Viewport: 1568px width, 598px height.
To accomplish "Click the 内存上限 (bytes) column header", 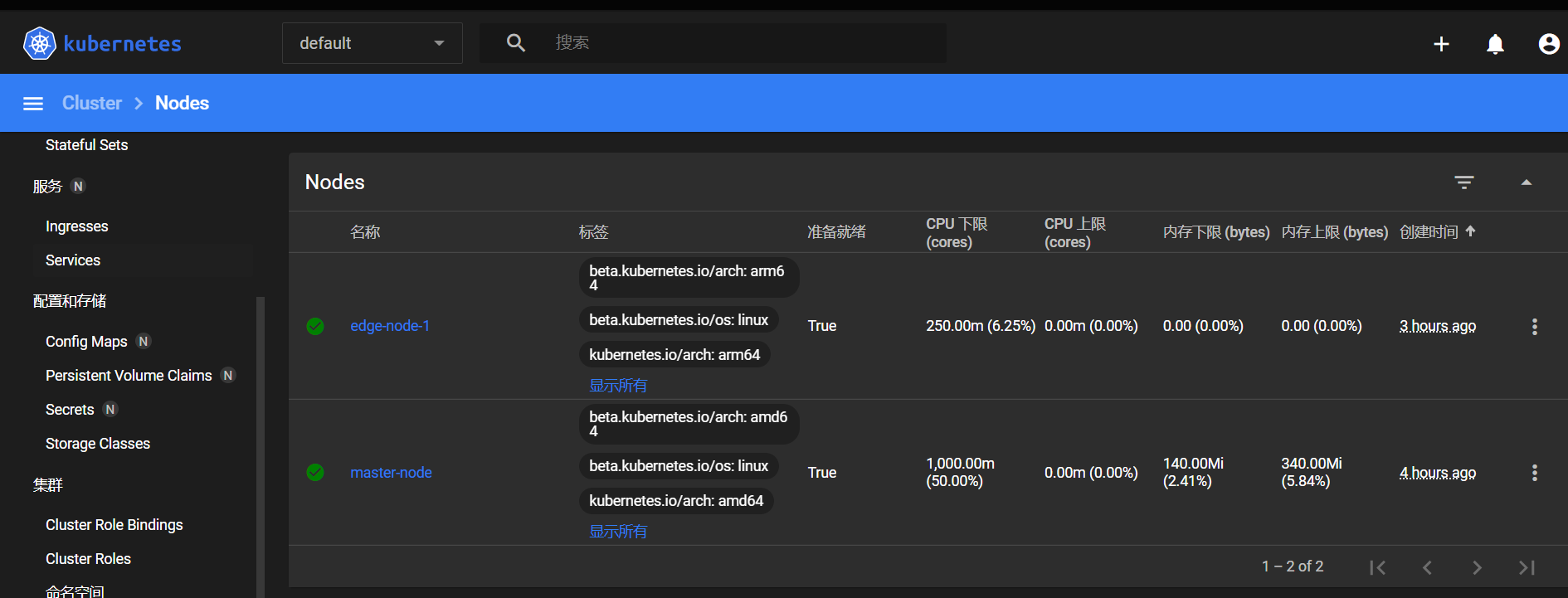I will (1334, 232).
